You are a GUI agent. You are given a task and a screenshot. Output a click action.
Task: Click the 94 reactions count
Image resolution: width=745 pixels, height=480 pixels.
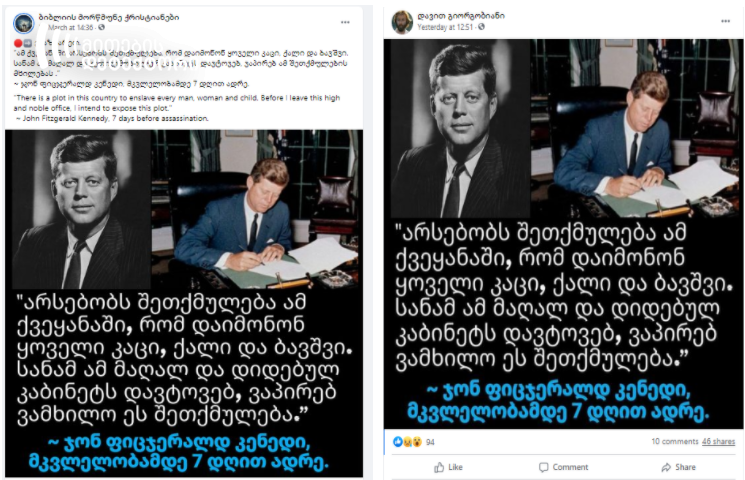[430, 442]
